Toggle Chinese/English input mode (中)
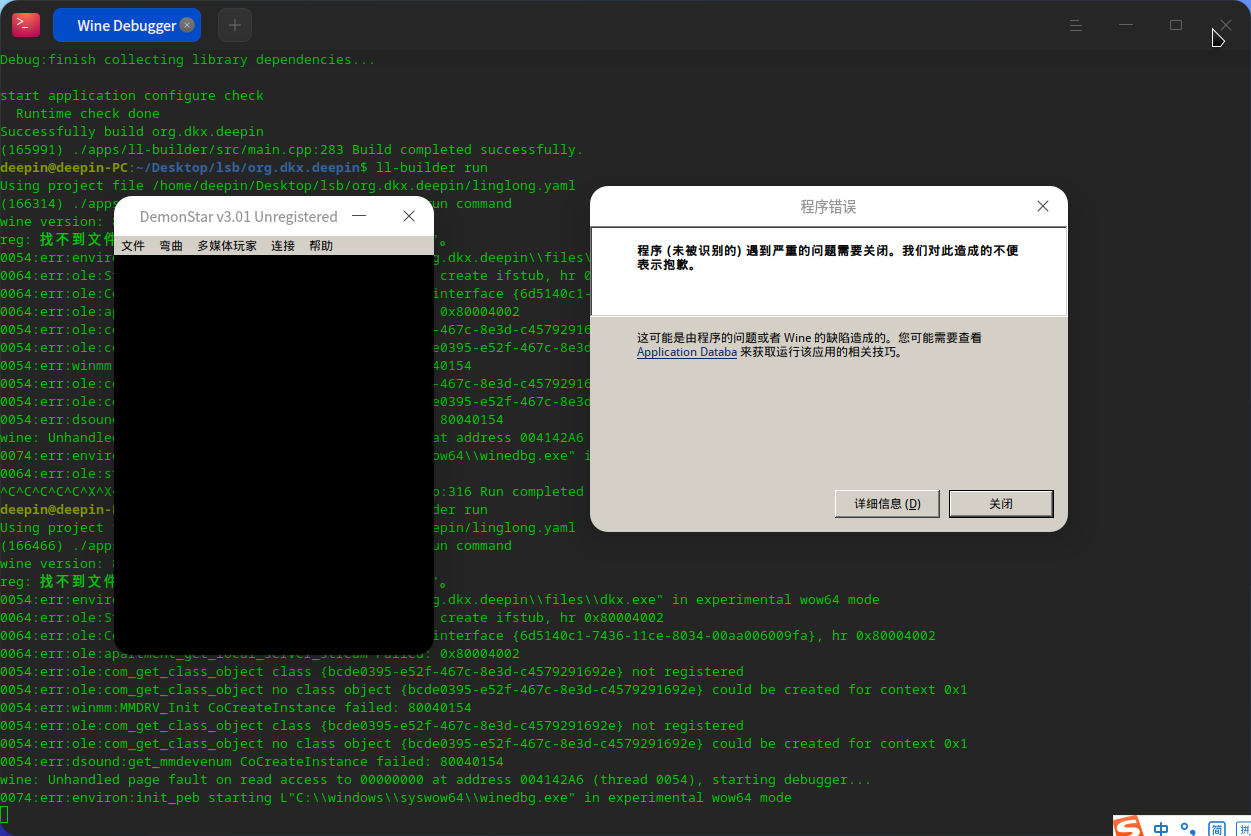Image resolution: width=1251 pixels, height=836 pixels. [1161, 828]
